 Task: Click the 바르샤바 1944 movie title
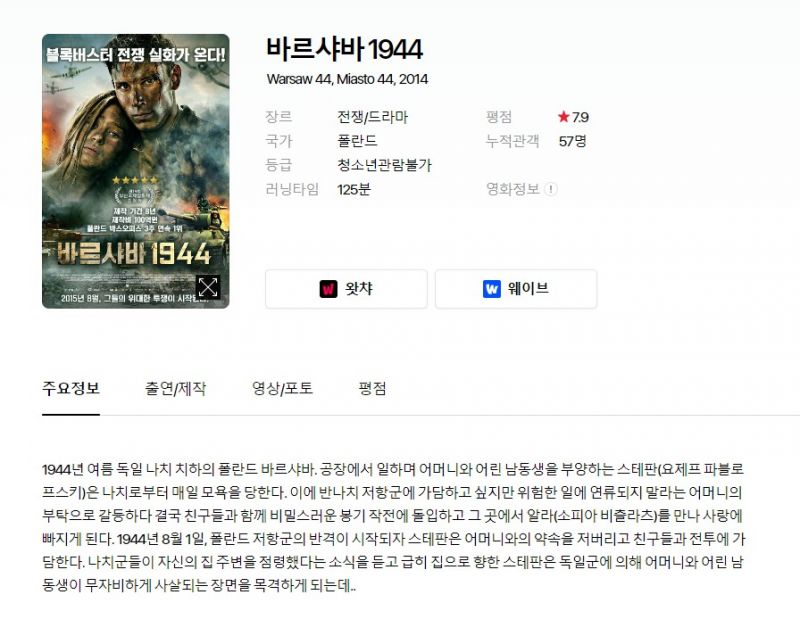(344, 49)
